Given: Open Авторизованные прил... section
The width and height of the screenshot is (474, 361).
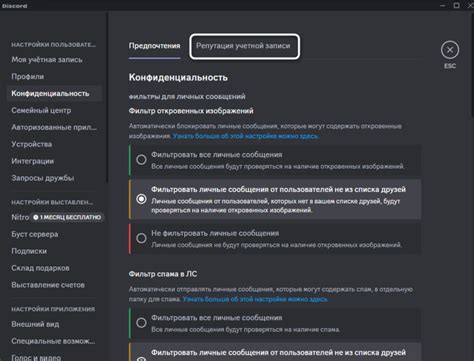Looking at the screenshot, I should (54, 127).
